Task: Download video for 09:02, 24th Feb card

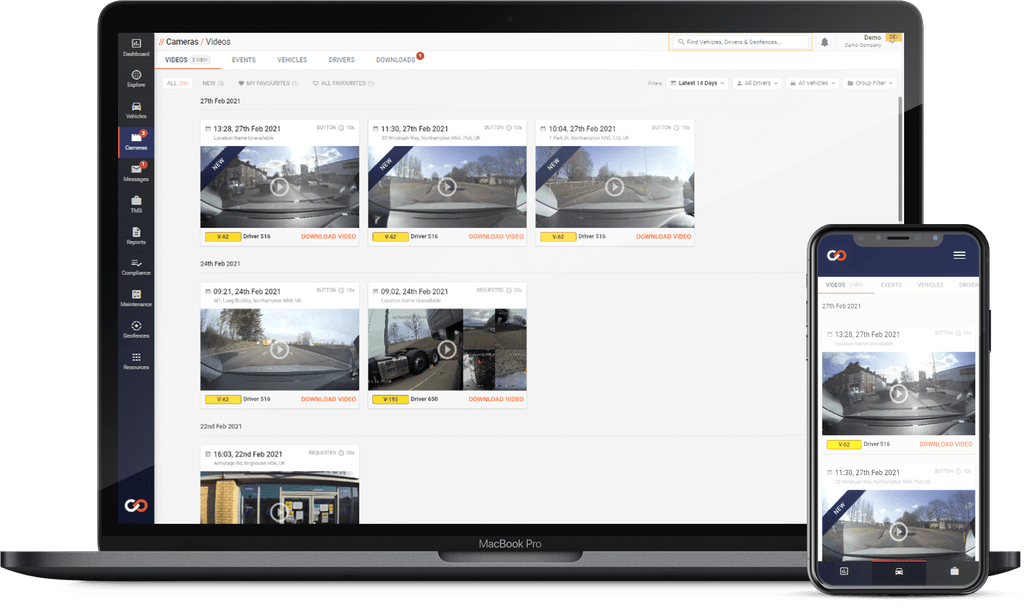Action: tap(496, 399)
